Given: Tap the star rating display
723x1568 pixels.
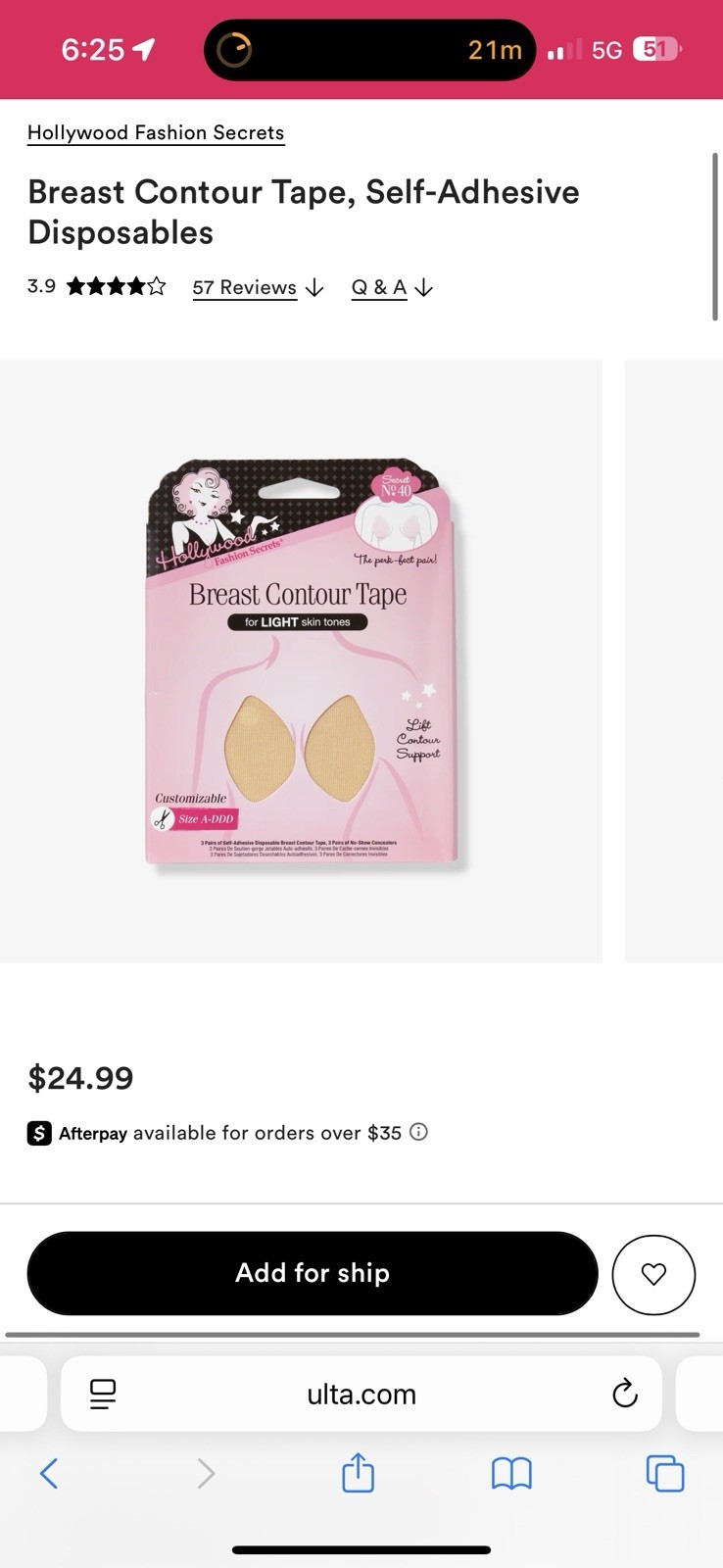Looking at the screenshot, I should coord(116,287).
